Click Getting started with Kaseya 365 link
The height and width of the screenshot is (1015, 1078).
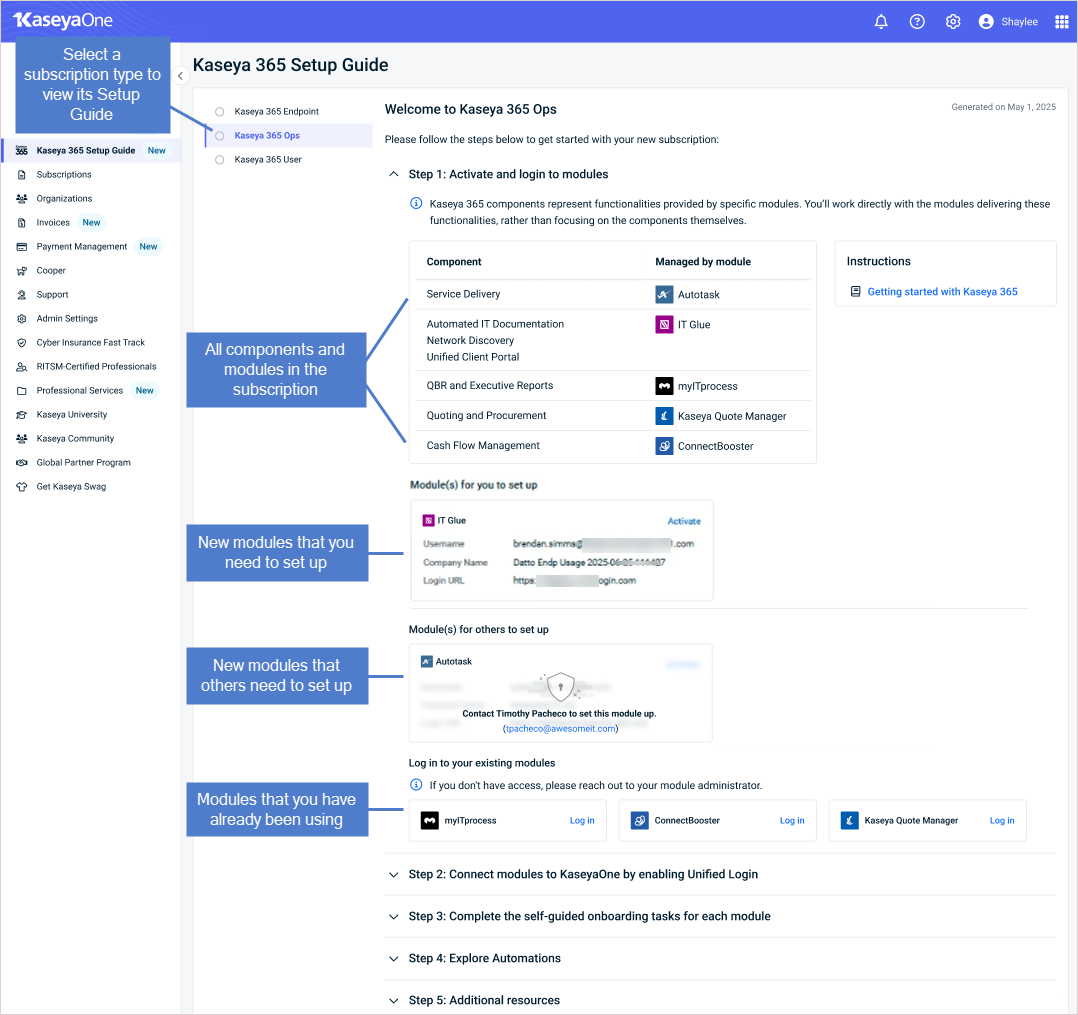coord(942,292)
